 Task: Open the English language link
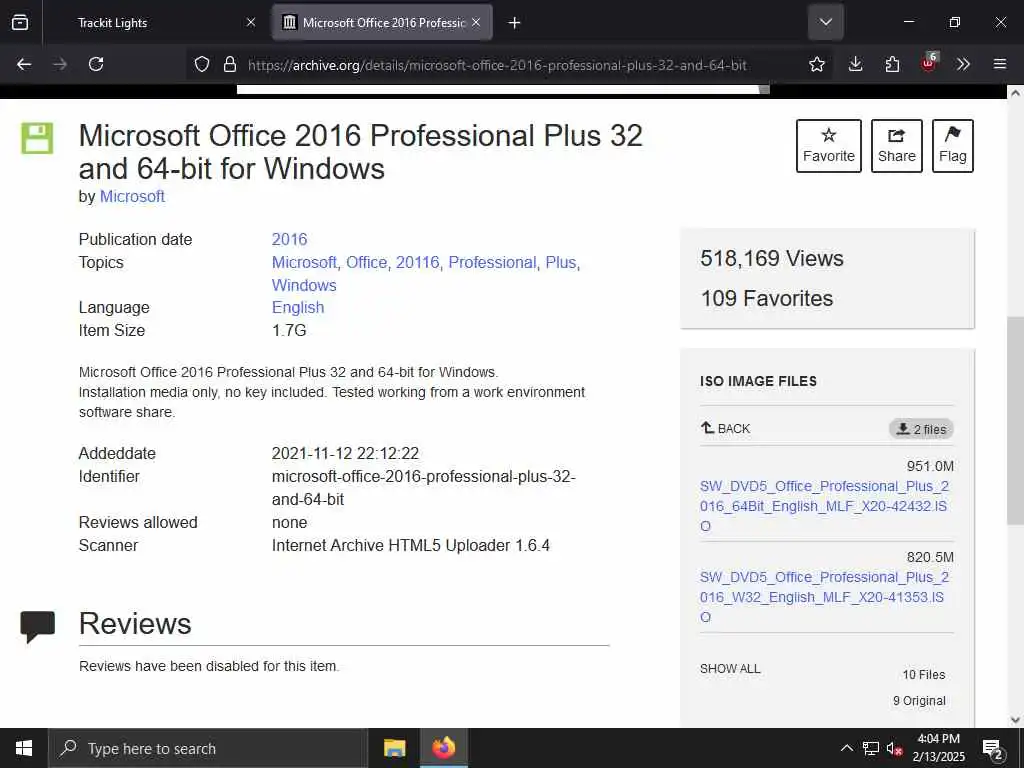pos(298,308)
